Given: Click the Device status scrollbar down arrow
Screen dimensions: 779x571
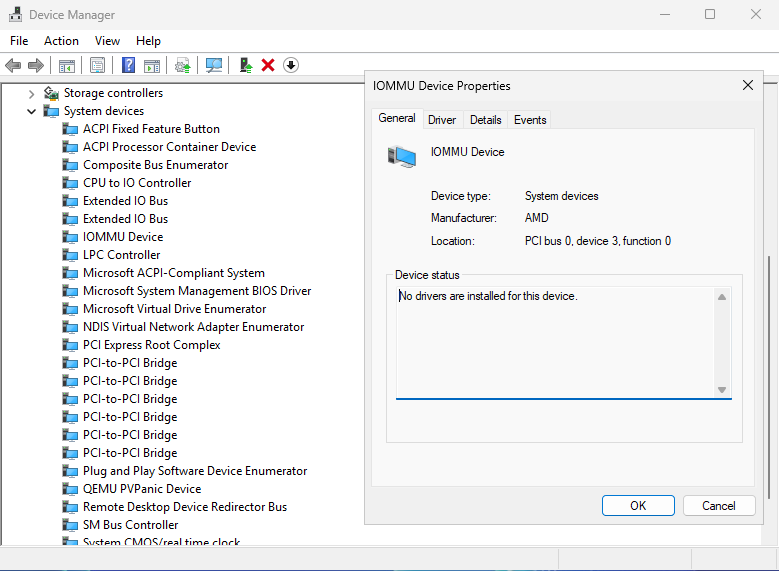Looking at the screenshot, I should click(x=722, y=389).
